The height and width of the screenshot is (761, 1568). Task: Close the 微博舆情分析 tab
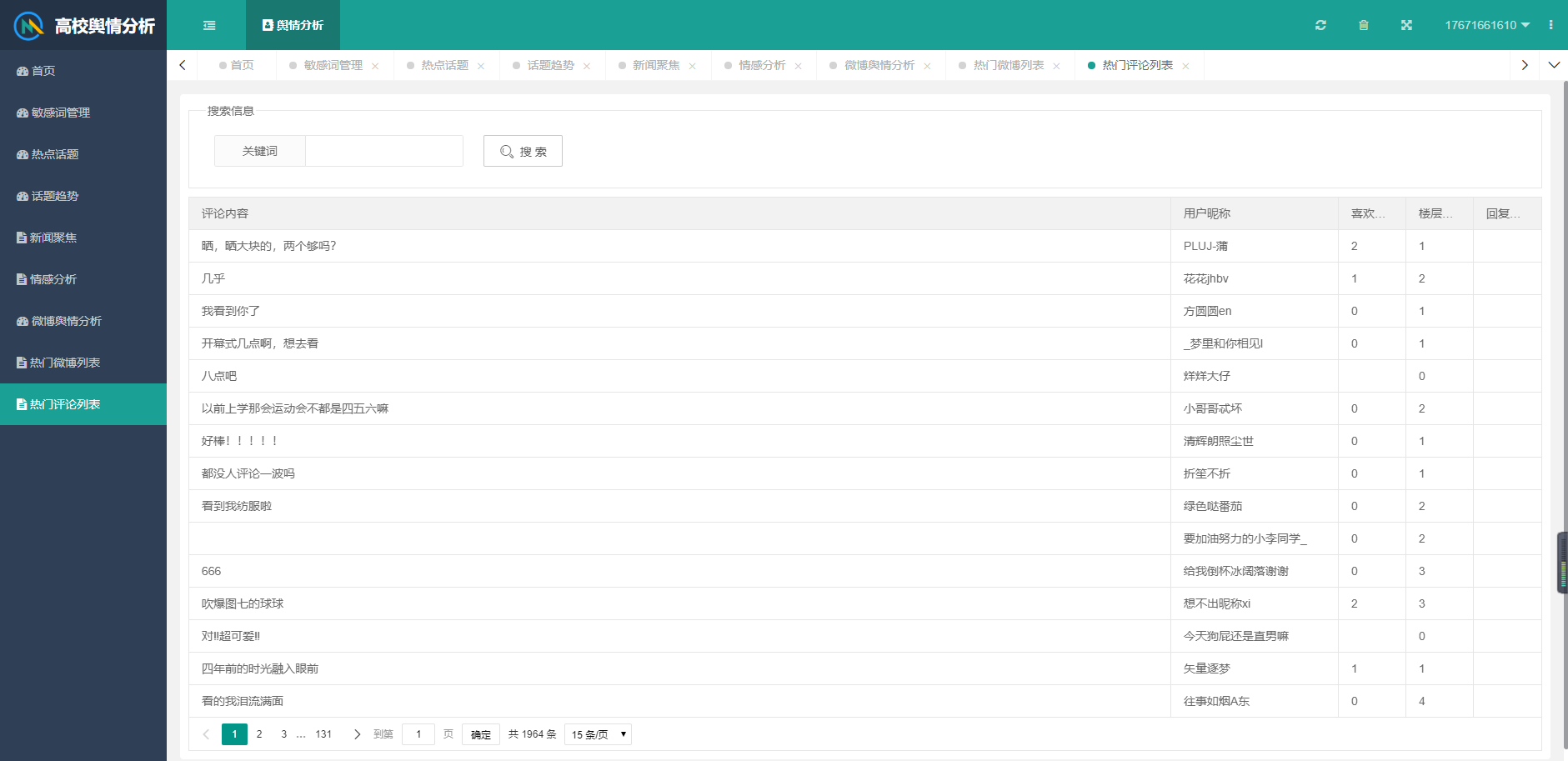pyautogui.click(x=927, y=66)
